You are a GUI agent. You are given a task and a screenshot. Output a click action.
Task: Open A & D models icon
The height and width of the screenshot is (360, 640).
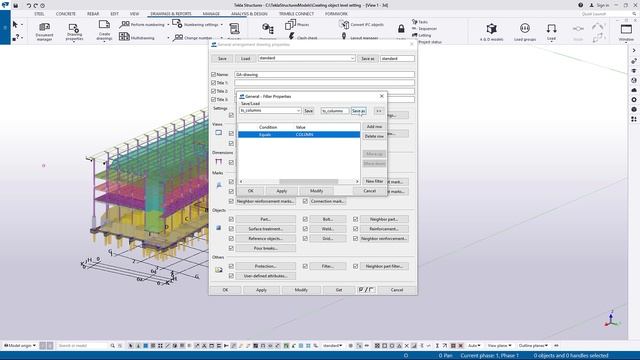point(491,29)
